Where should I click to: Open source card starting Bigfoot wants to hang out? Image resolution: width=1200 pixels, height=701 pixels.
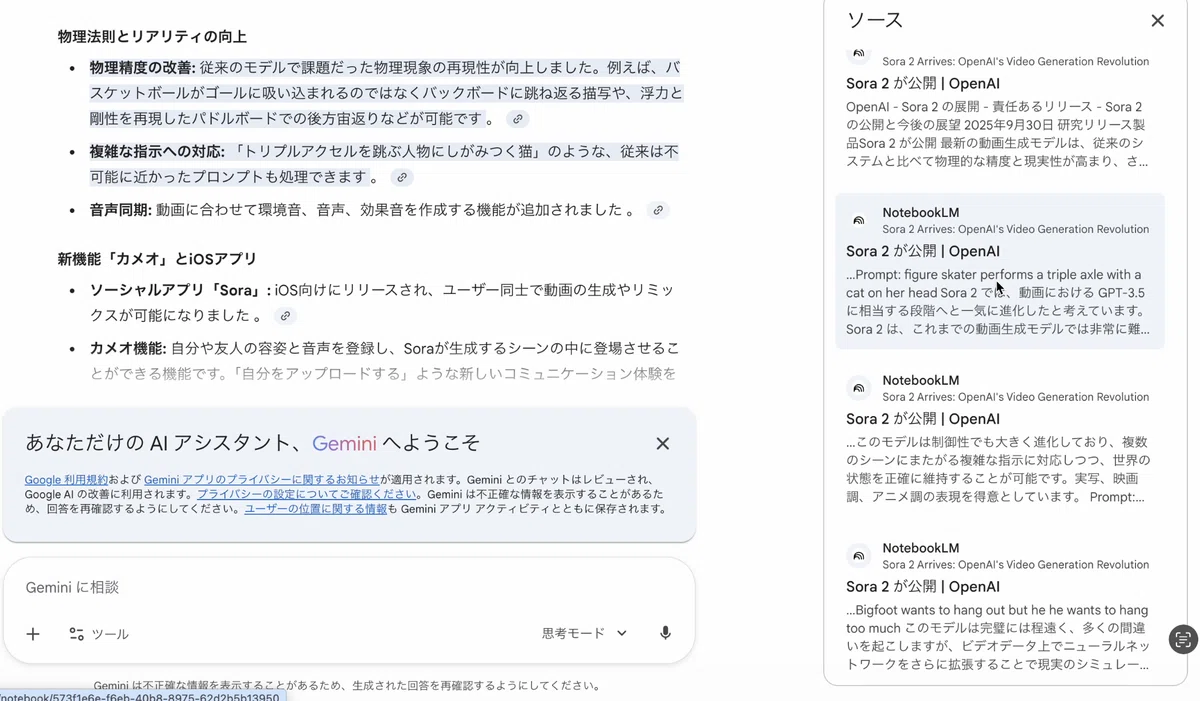click(1000, 606)
